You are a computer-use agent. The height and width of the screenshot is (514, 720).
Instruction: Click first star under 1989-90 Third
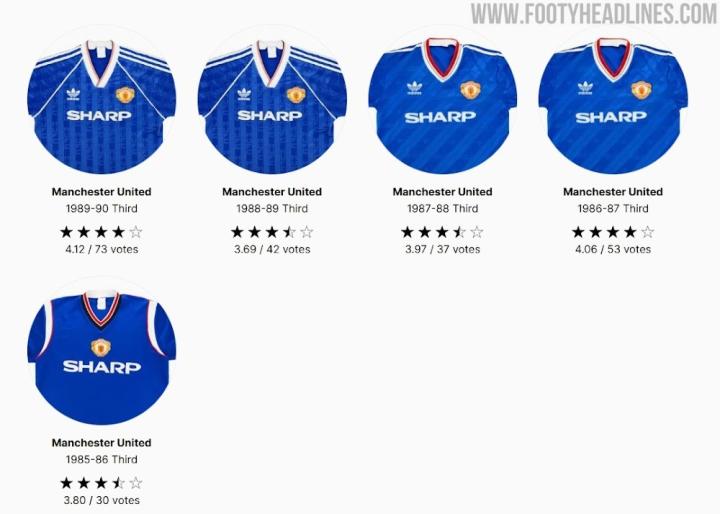click(67, 232)
